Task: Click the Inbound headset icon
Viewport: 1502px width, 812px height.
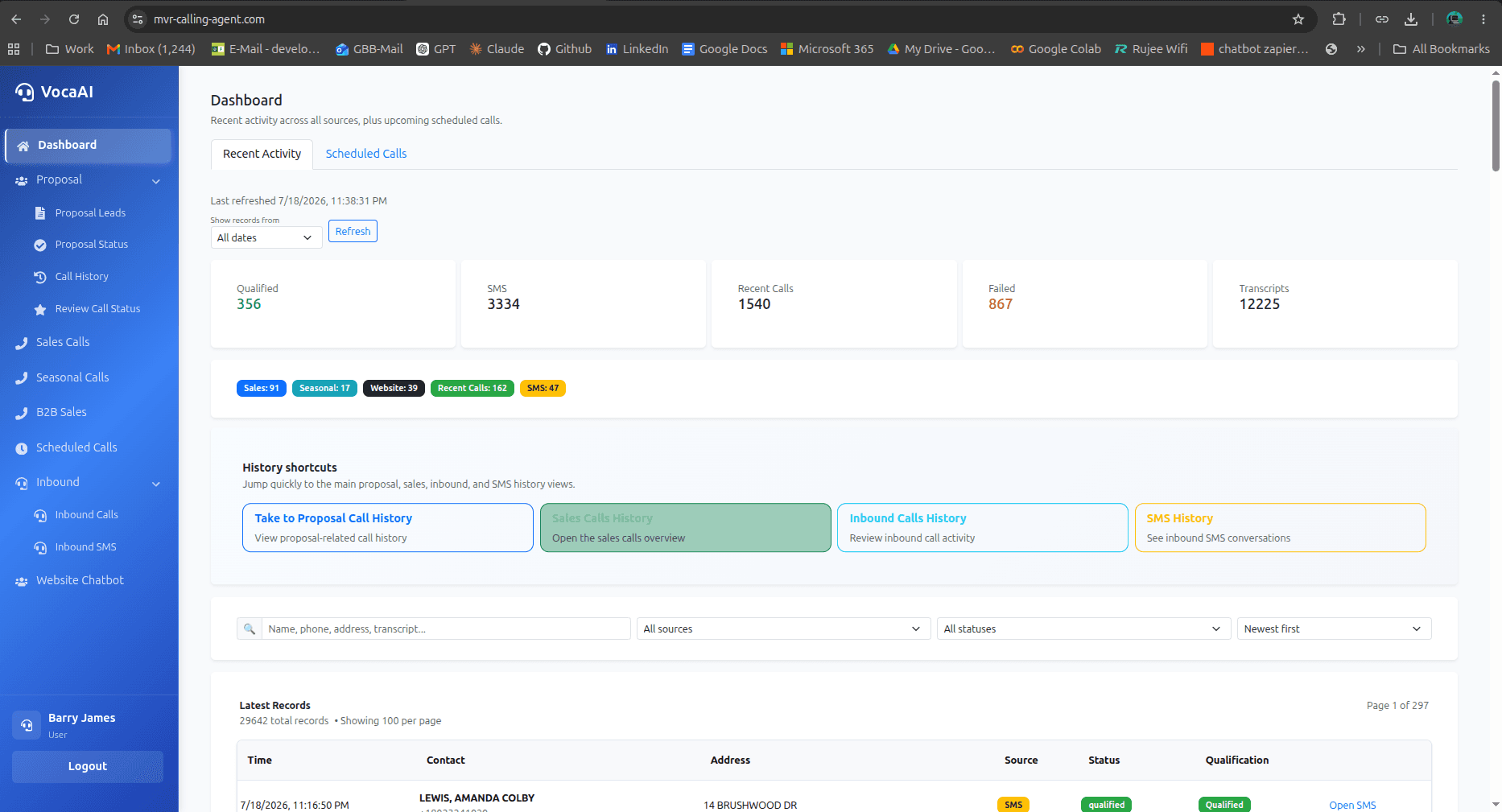Action: click(x=22, y=483)
